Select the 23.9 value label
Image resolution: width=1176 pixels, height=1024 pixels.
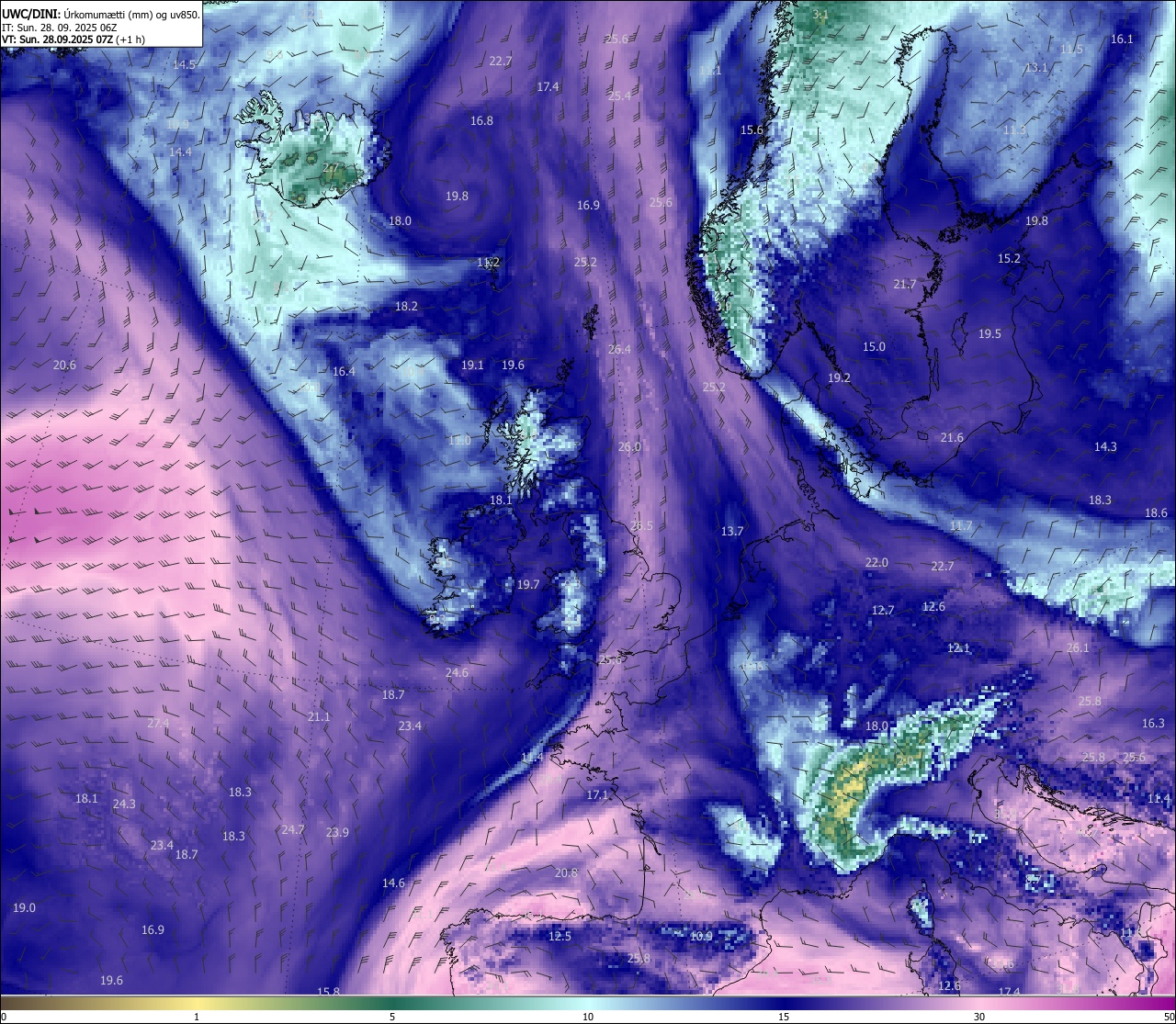pos(337,832)
